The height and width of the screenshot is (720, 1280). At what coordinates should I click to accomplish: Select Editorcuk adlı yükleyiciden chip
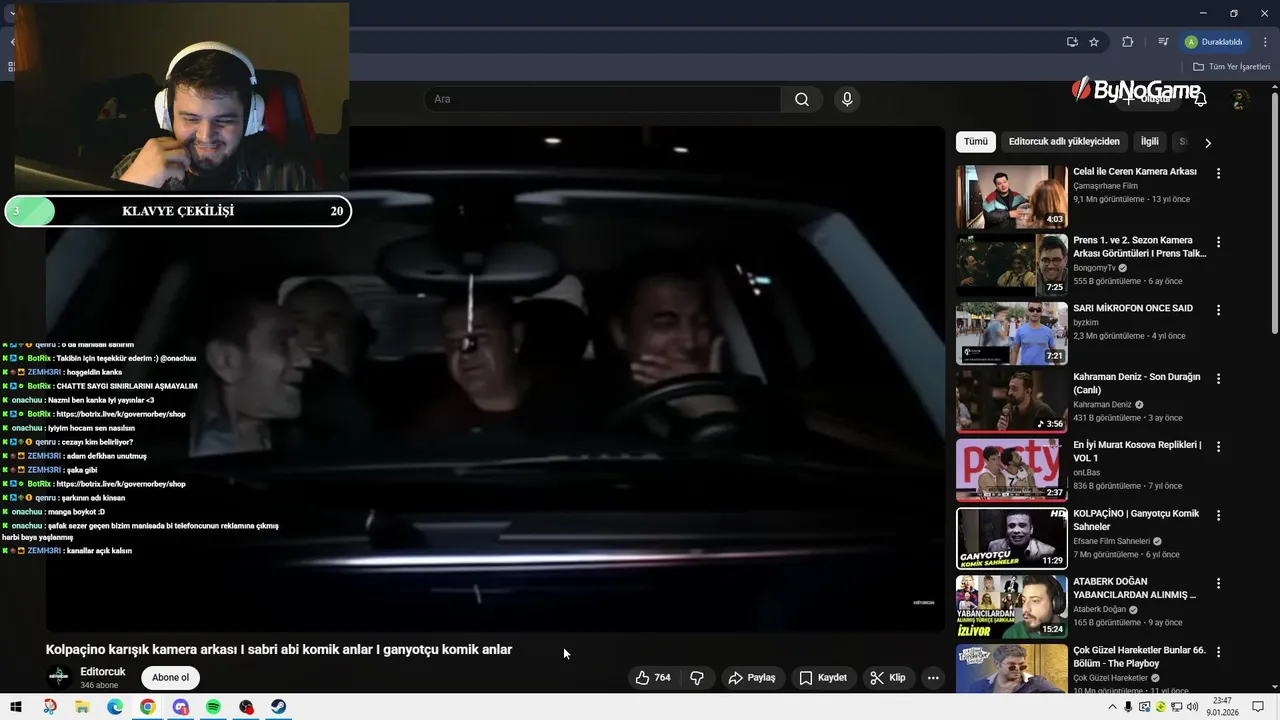tap(1064, 142)
